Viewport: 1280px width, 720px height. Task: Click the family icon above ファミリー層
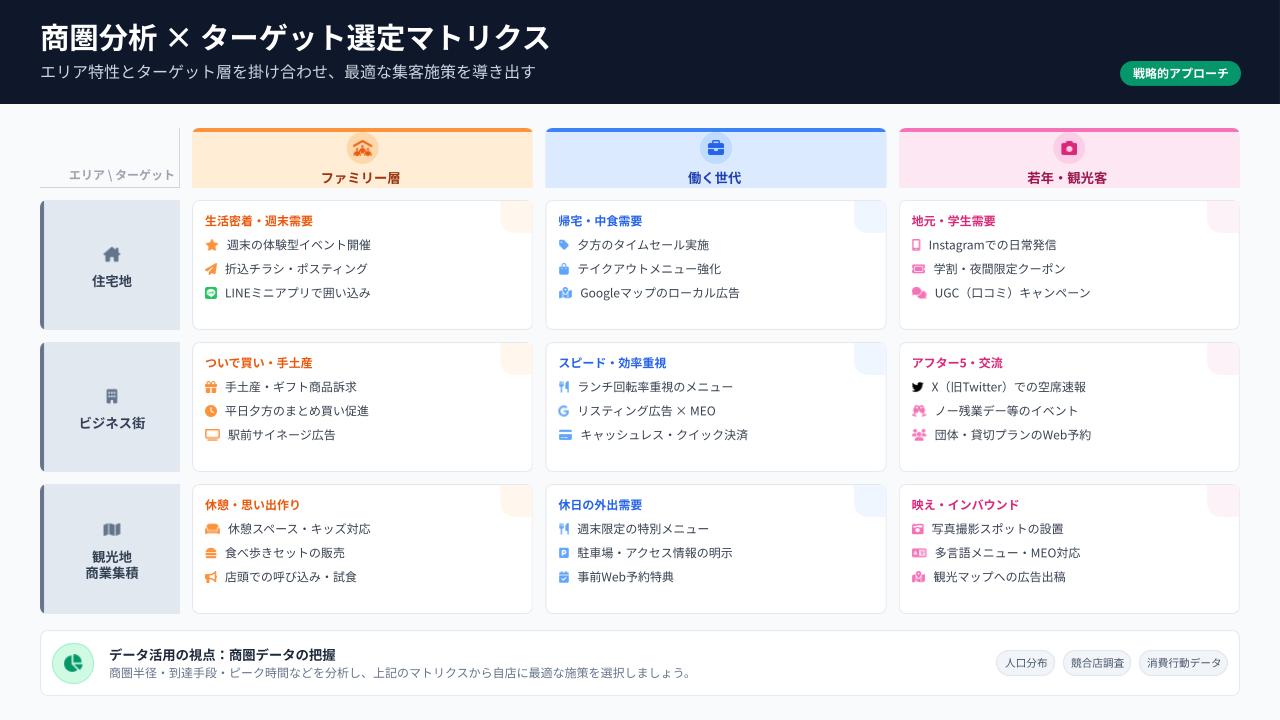click(362, 149)
